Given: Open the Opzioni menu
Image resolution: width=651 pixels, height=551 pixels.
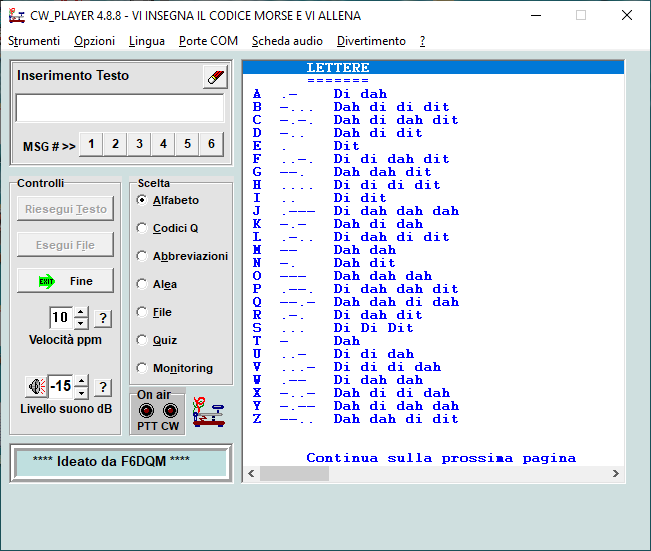Looking at the screenshot, I should tap(94, 41).
